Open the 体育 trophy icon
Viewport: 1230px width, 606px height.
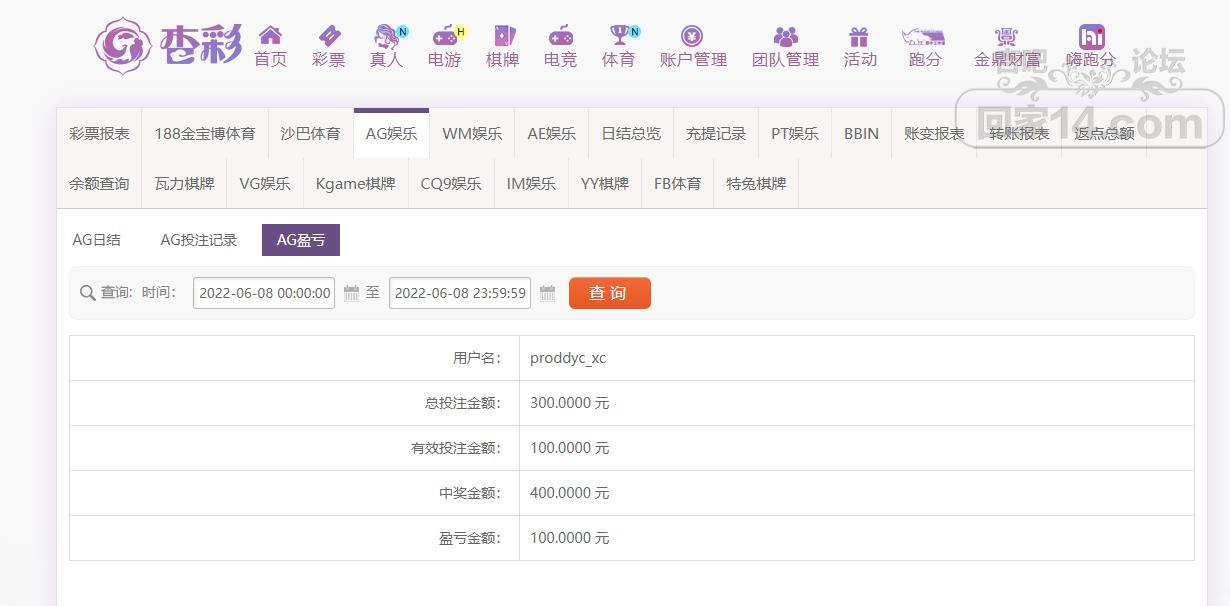tap(619, 37)
